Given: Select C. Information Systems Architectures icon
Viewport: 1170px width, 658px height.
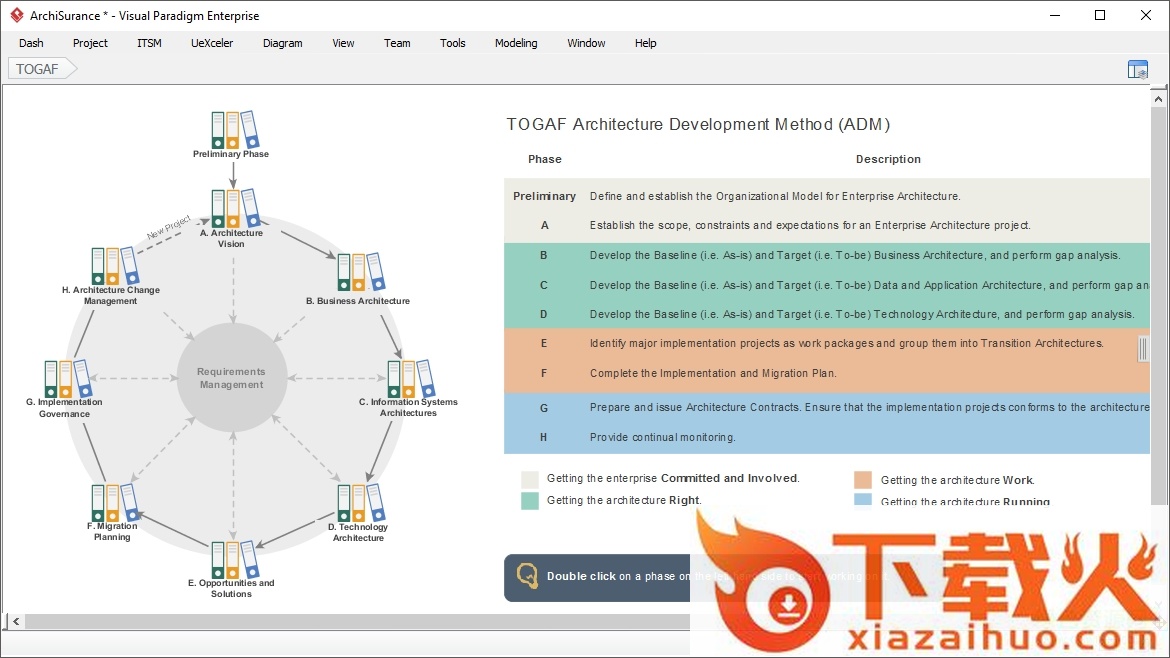Looking at the screenshot, I should (x=410, y=379).
